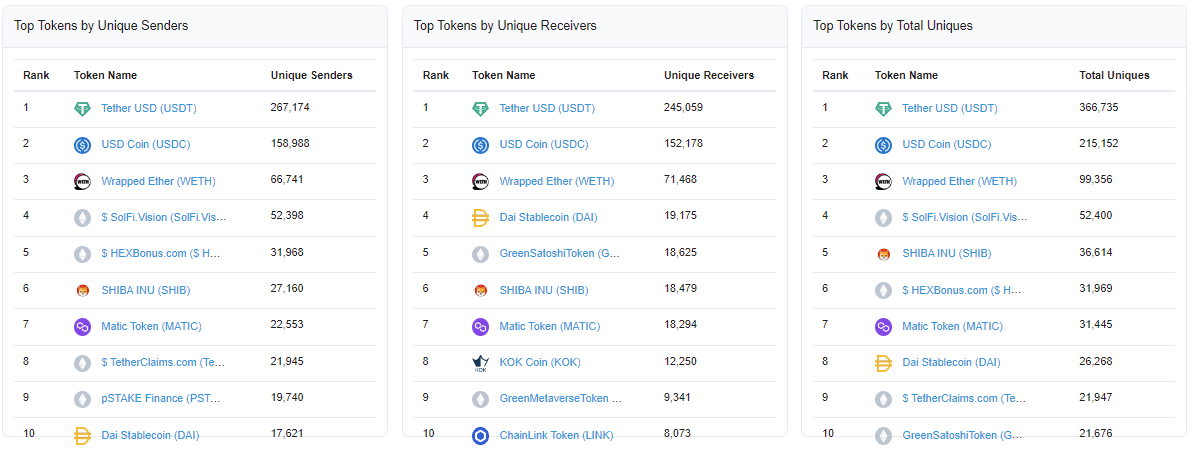Image resolution: width=1191 pixels, height=449 pixels.
Task: Select the 267,174 unique senders value
Action: [290, 108]
